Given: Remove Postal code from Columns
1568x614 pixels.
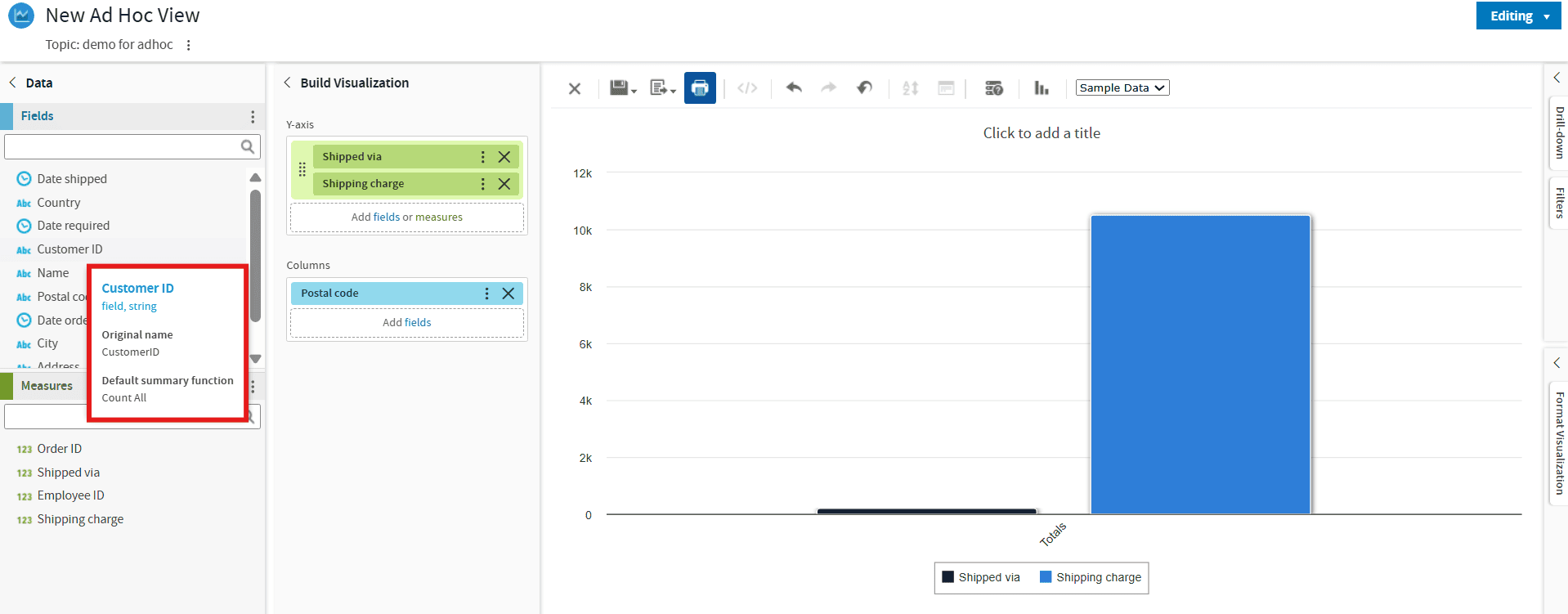Looking at the screenshot, I should 508,294.
